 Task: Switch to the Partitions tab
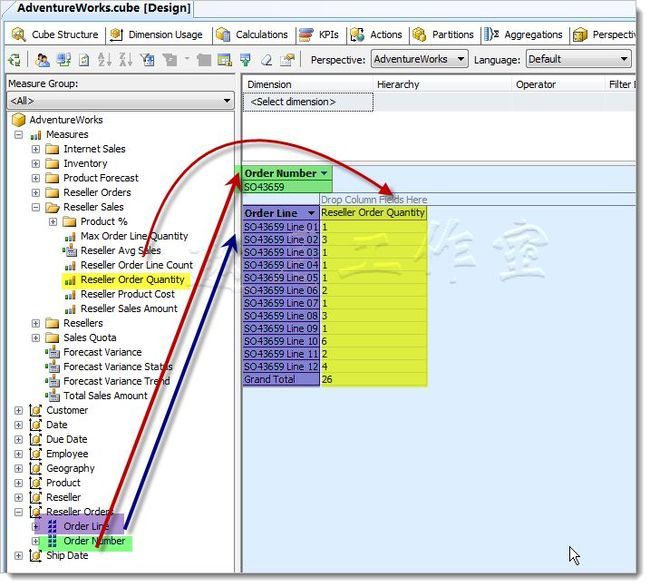[444, 35]
